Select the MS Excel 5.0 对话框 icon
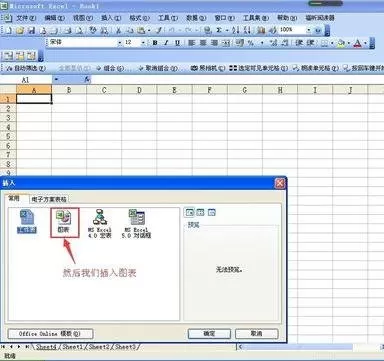The width and height of the screenshot is (384, 361). 136,223
